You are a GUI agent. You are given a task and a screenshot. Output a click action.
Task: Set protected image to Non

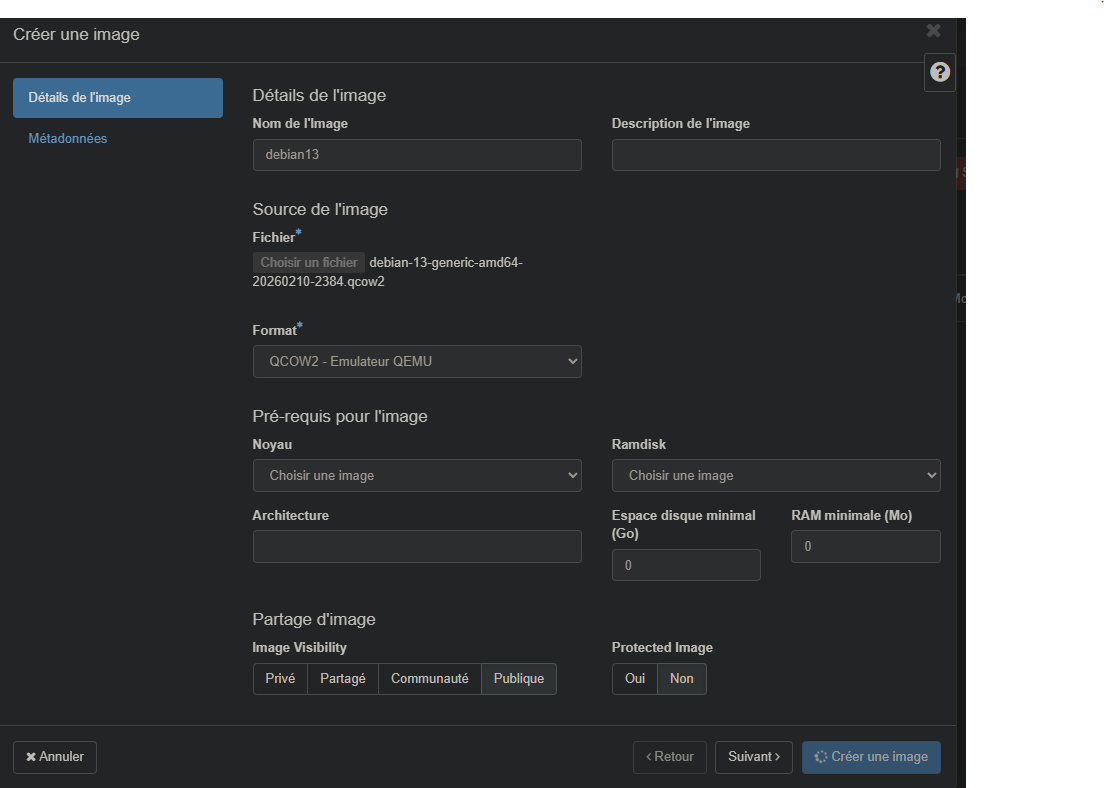tap(681, 678)
